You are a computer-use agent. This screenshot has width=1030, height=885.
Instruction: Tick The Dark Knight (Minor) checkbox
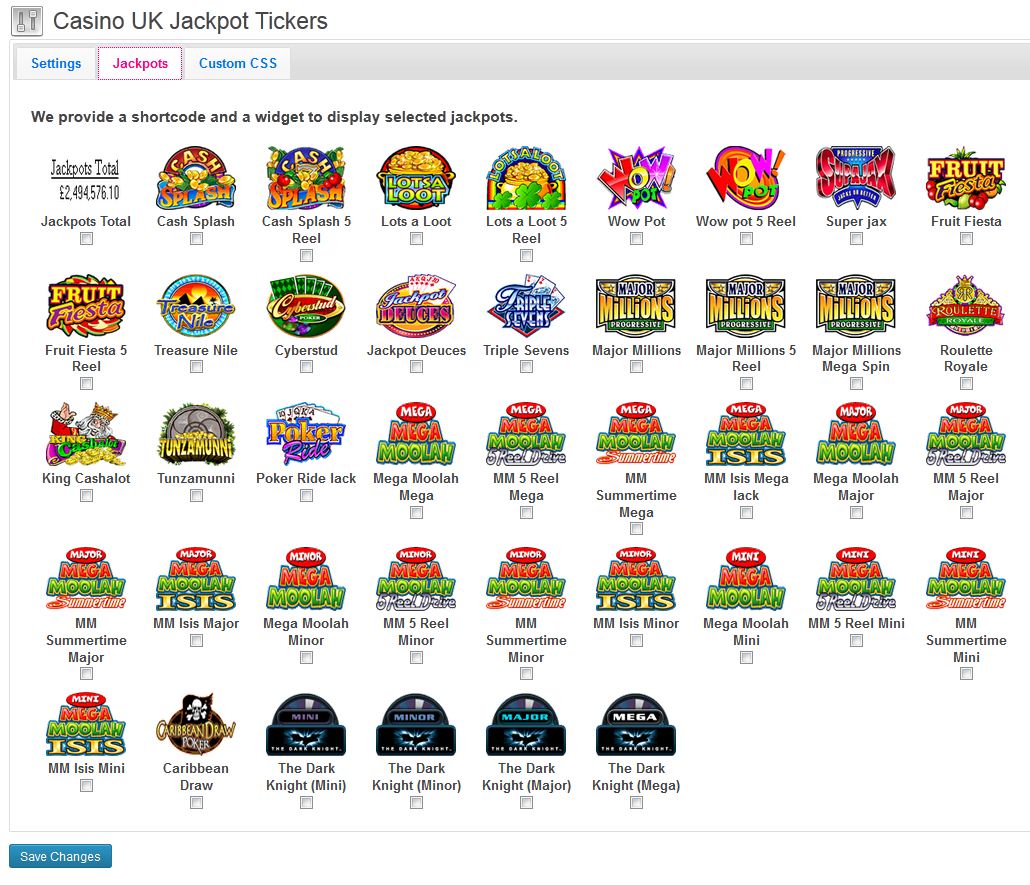coord(416,802)
